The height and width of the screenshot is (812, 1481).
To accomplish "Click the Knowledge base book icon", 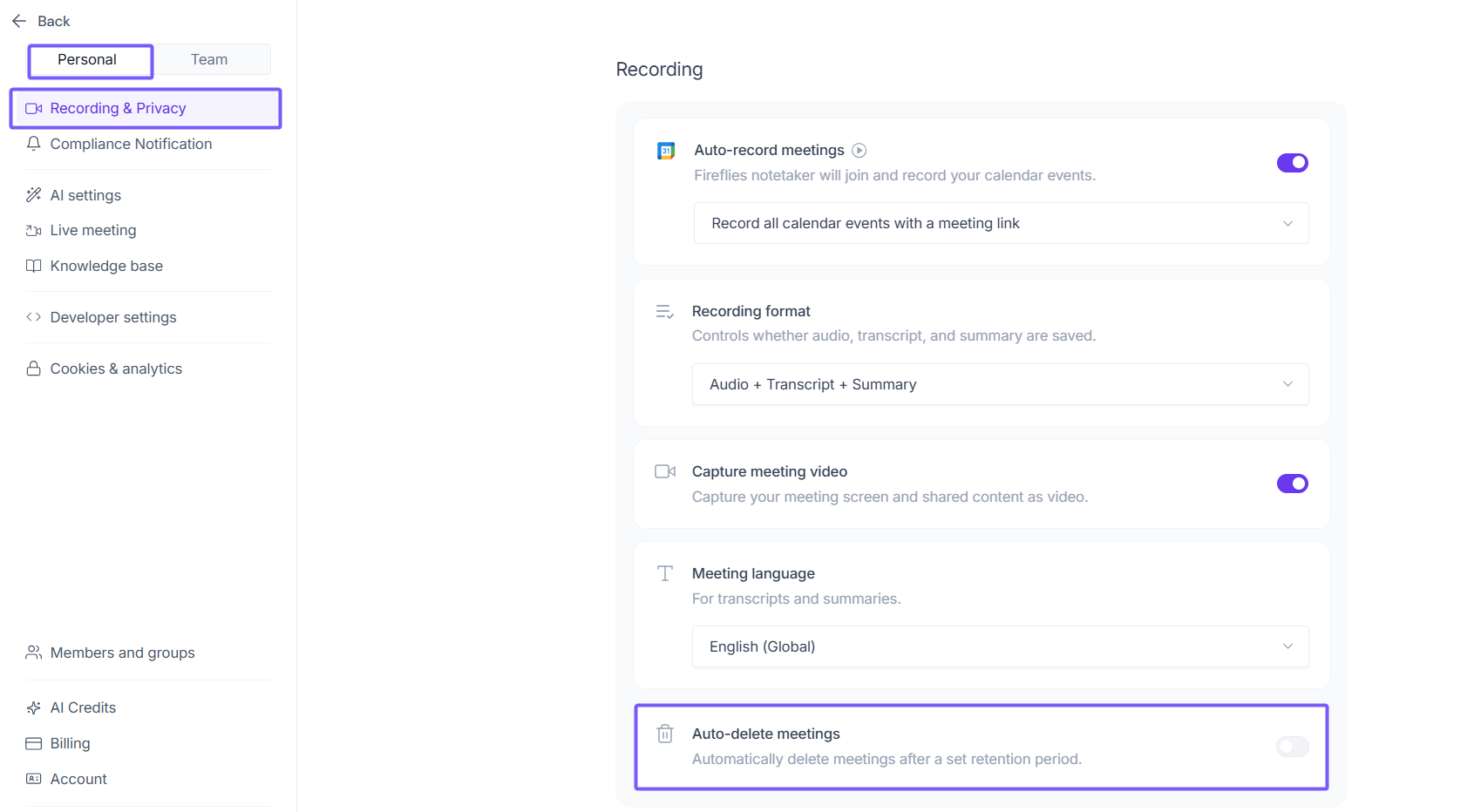I will click(34, 266).
